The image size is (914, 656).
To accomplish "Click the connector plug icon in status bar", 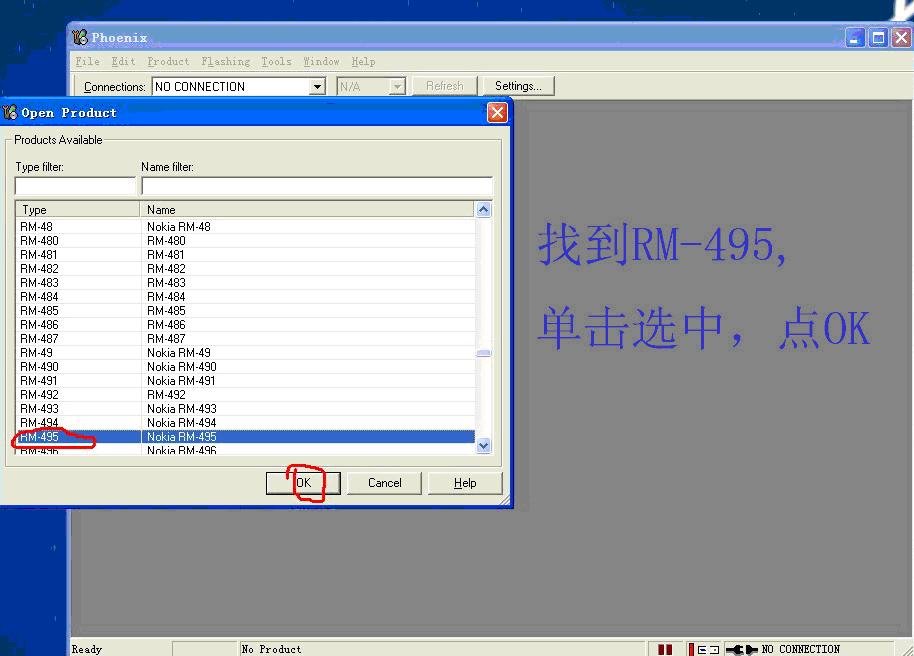I will 740,648.
